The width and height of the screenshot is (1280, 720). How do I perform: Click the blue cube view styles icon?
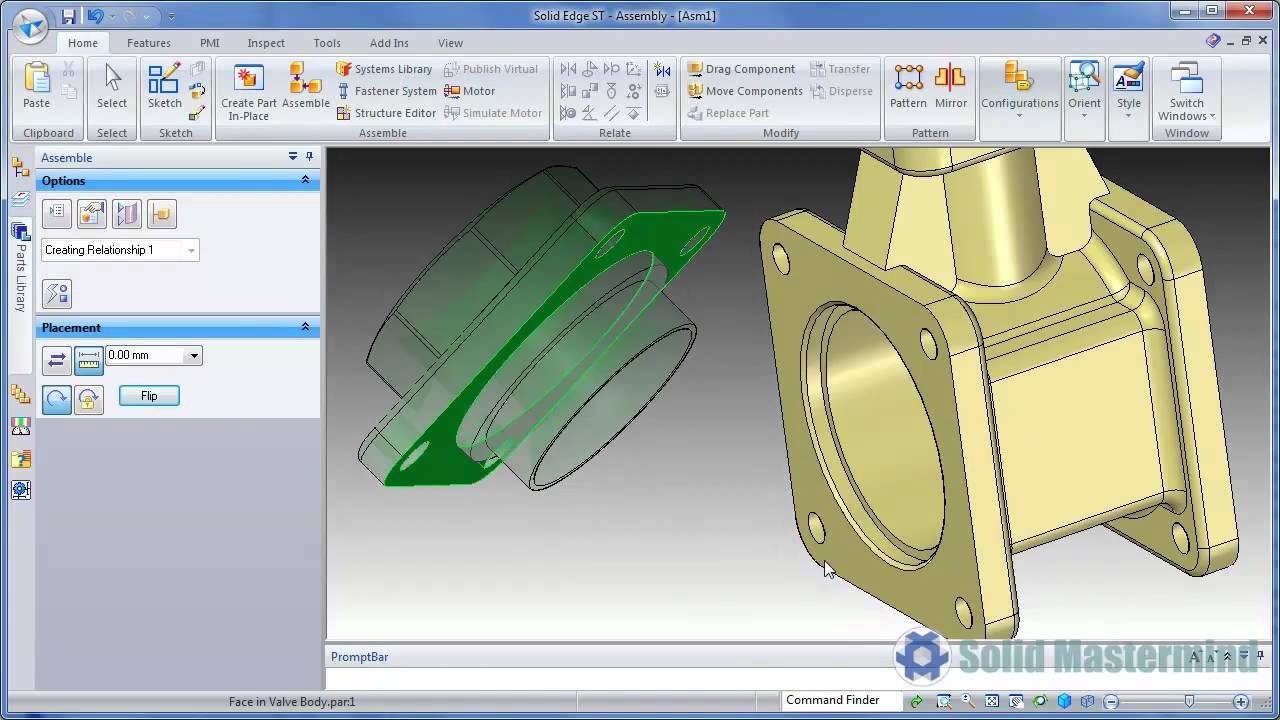coord(1064,702)
